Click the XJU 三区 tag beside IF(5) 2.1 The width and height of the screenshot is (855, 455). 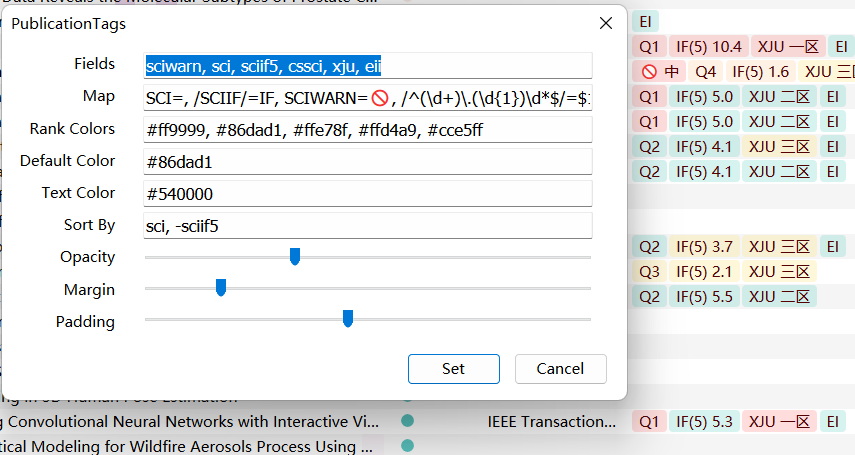(779, 272)
